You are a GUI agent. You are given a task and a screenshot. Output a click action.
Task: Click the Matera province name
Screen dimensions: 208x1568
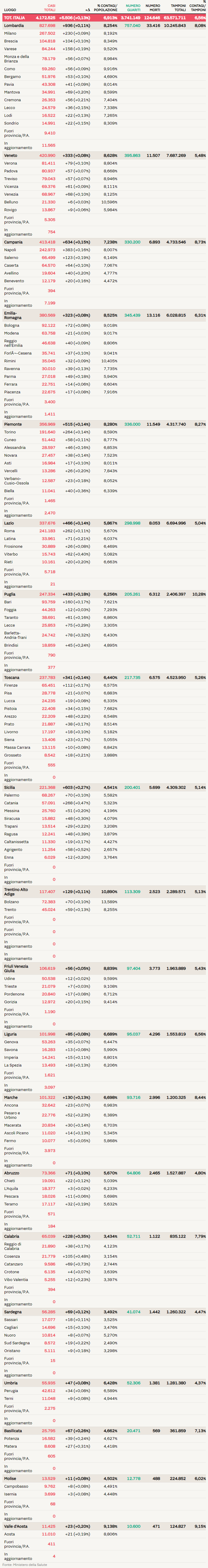coord(11,1446)
